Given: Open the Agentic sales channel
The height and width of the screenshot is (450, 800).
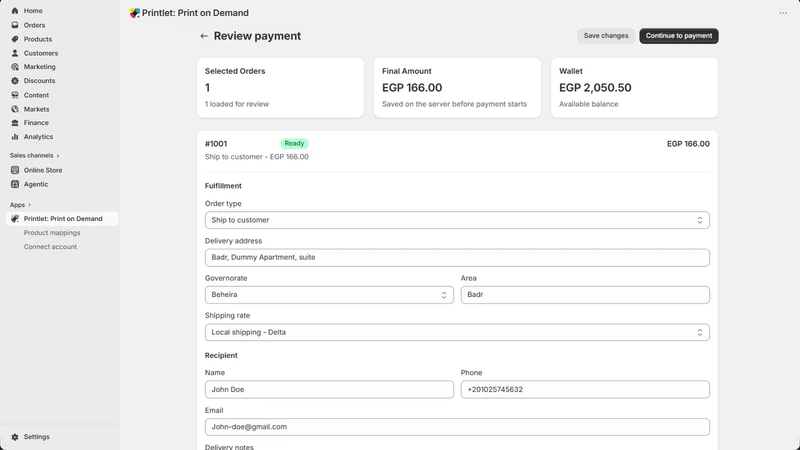Looking at the screenshot, I should click(x=36, y=184).
